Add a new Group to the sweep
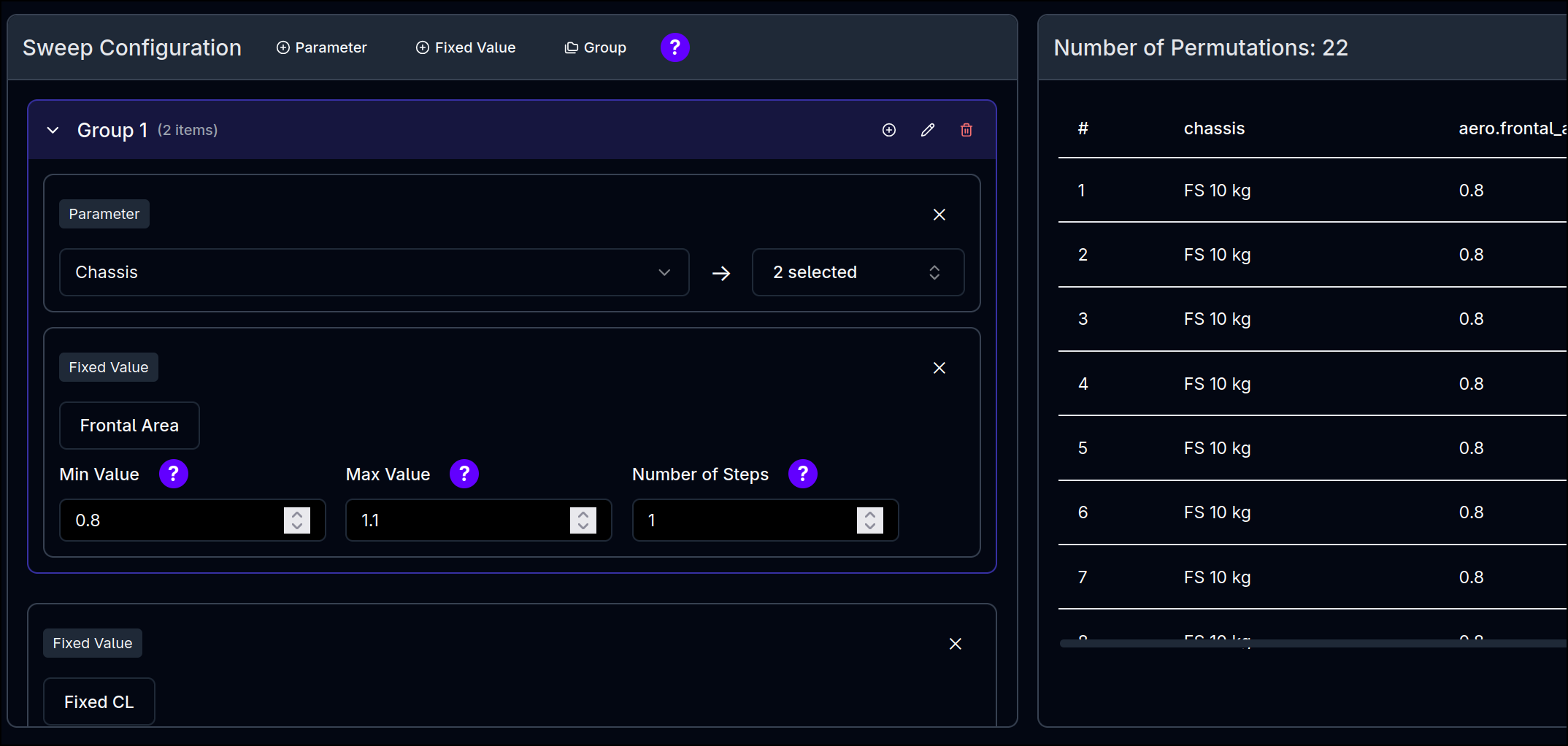1568x746 pixels. (595, 47)
